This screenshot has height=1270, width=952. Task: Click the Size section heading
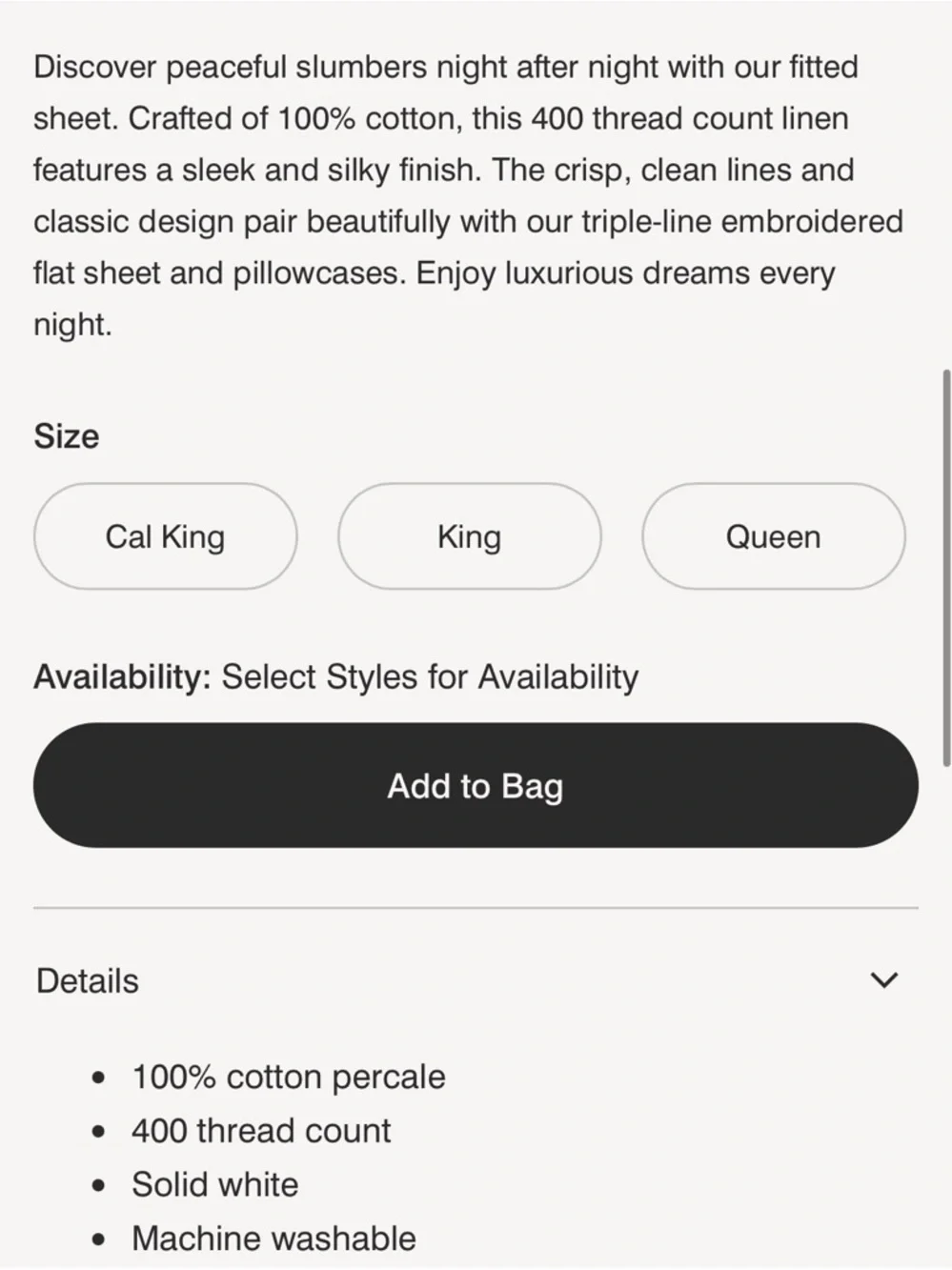(x=67, y=436)
